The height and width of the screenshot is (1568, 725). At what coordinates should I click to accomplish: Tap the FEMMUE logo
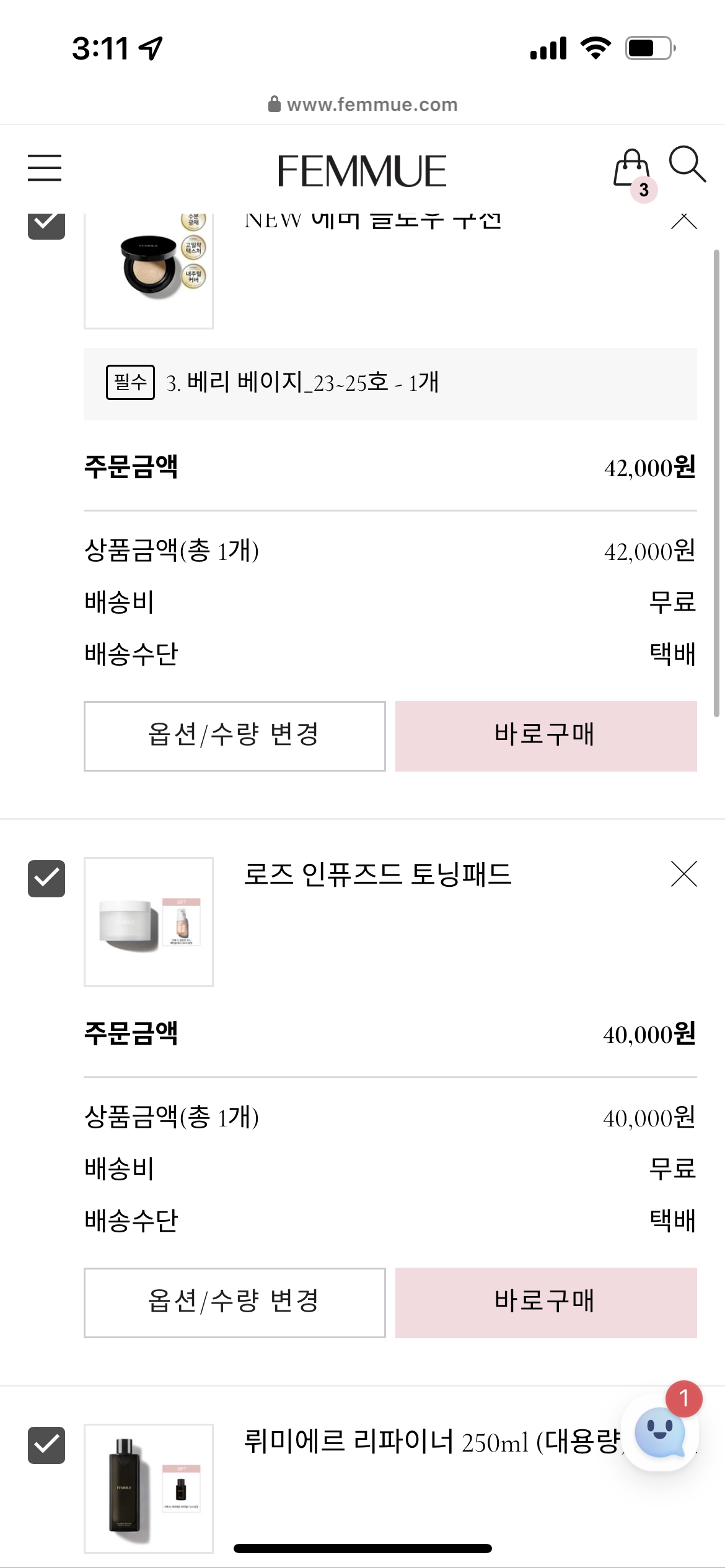(362, 171)
